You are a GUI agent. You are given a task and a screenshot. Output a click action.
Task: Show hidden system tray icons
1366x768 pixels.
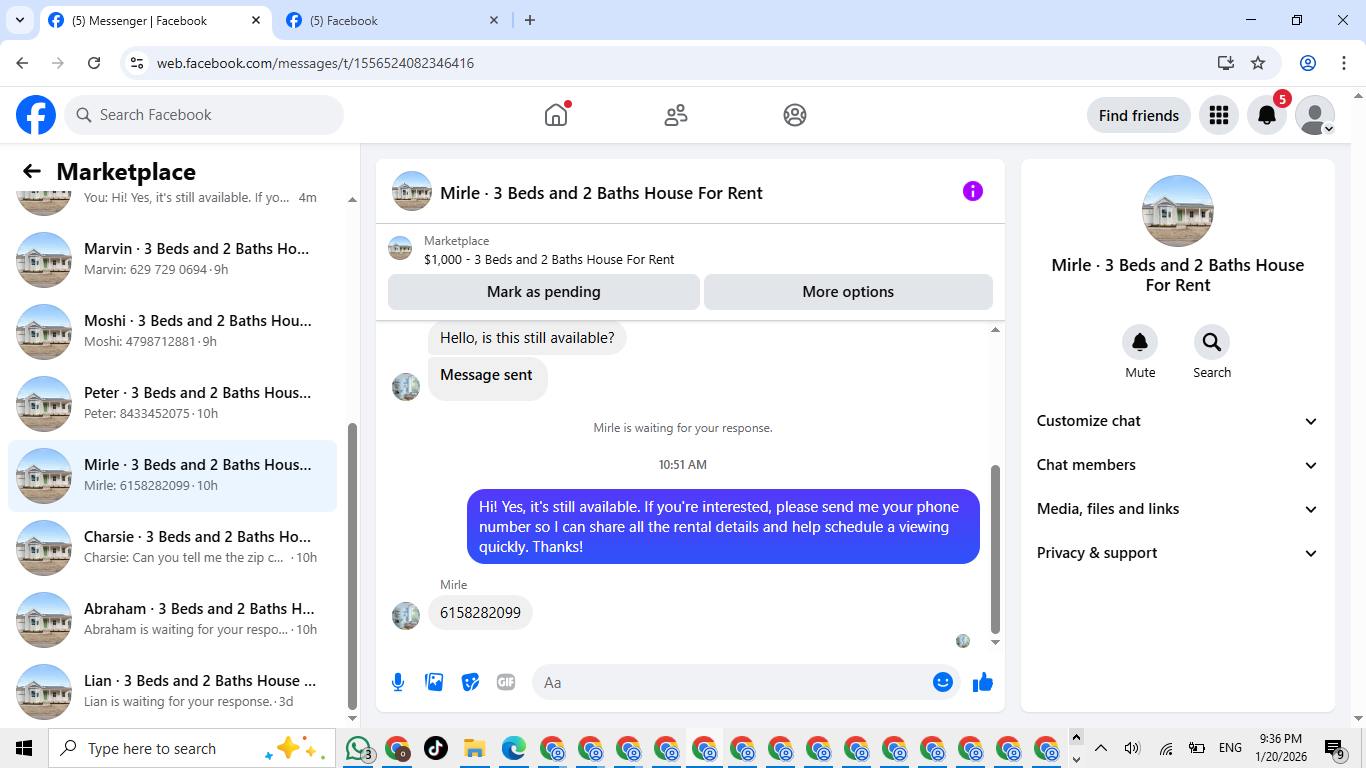pos(1101,748)
